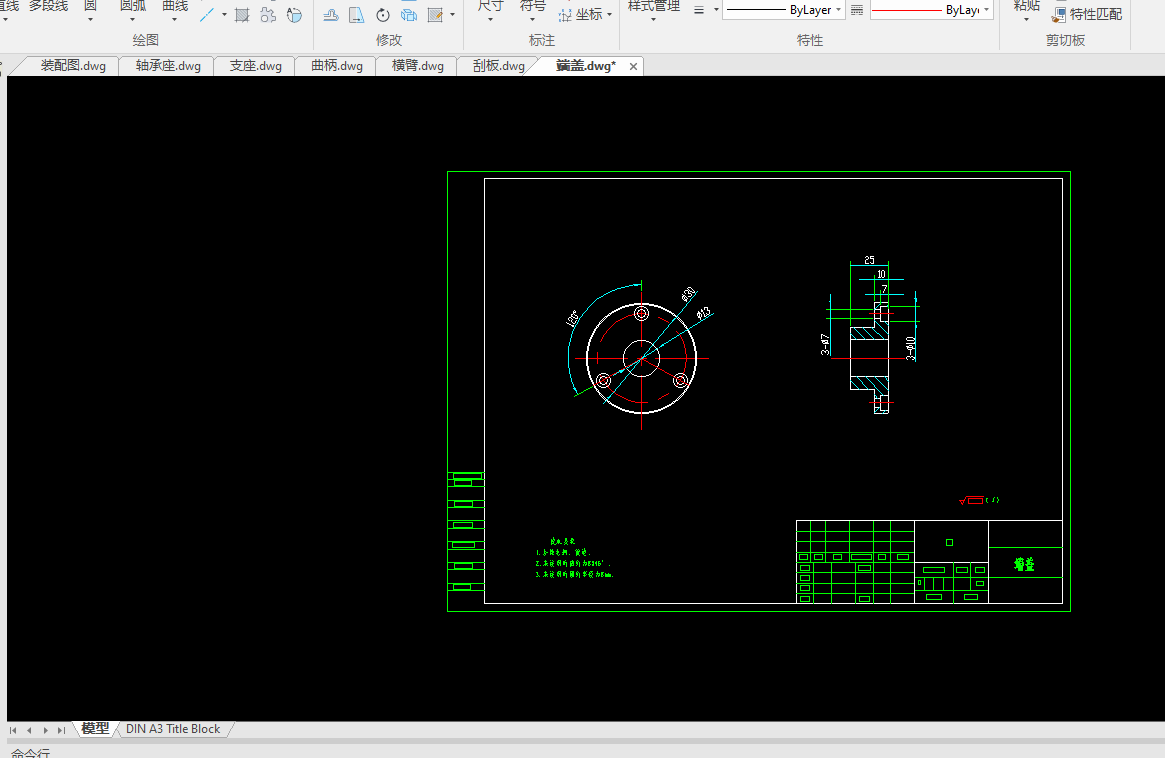Click the copy objects icon in 修改 panel

(409, 15)
